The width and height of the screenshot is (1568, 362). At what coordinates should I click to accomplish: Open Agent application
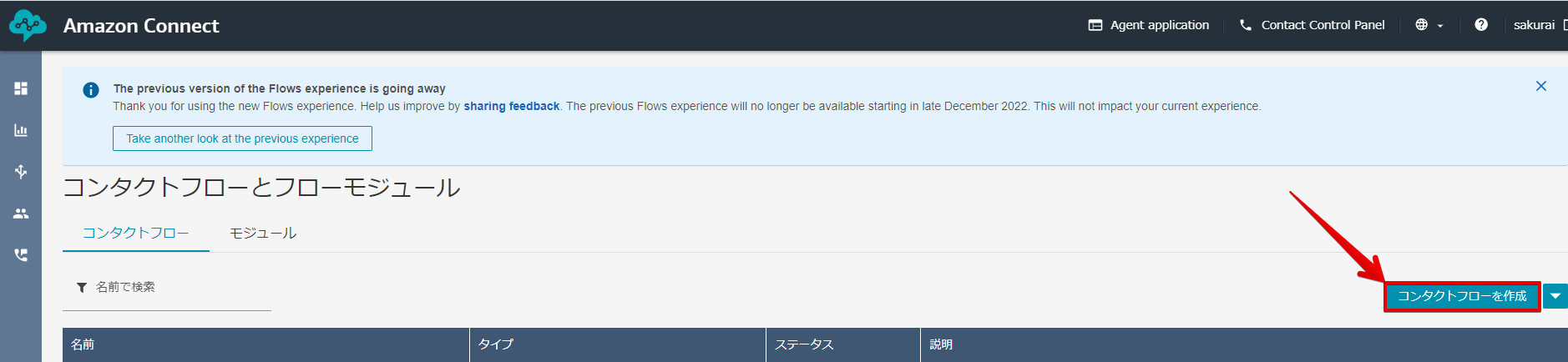click(1149, 25)
